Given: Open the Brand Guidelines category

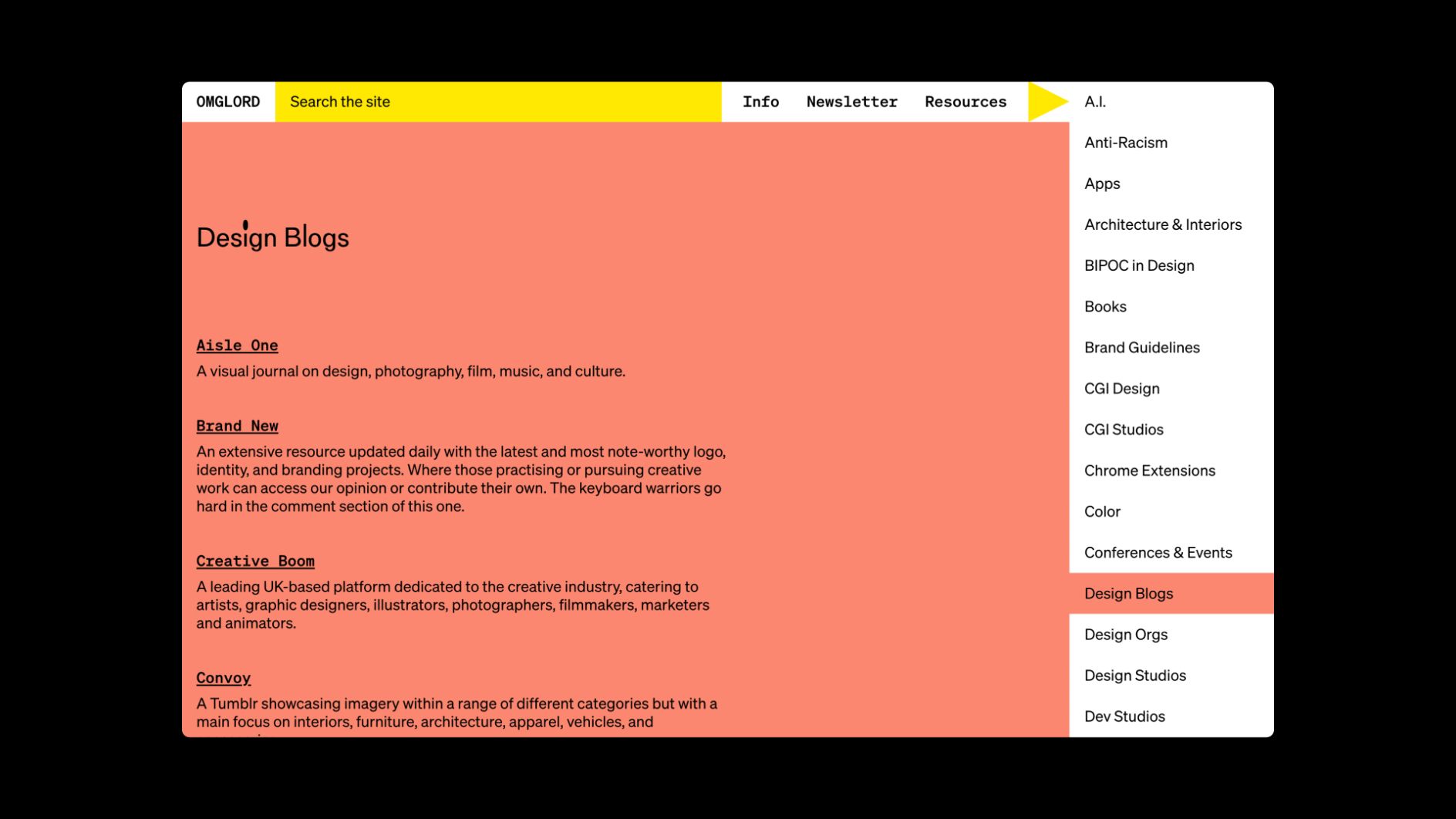Looking at the screenshot, I should click(x=1141, y=348).
